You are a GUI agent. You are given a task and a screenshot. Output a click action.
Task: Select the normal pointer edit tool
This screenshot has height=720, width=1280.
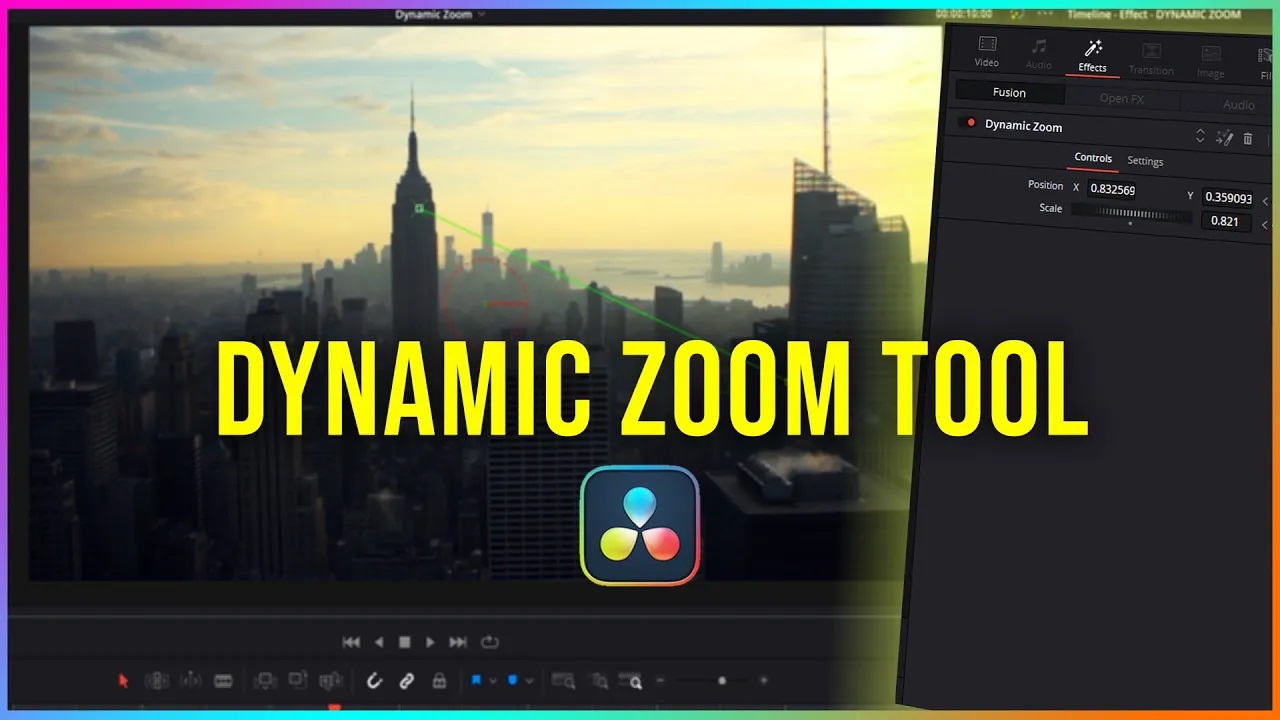pyautogui.click(x=123, y=680)
